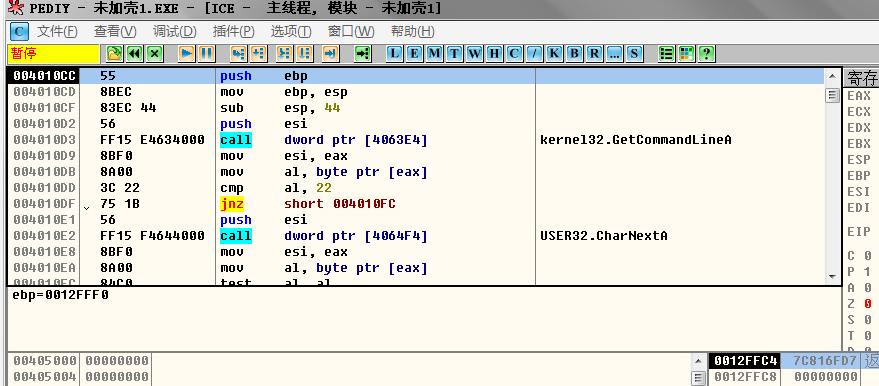Open the Memory map via M button
Screen dimensions: 879x386
point(434,54)
